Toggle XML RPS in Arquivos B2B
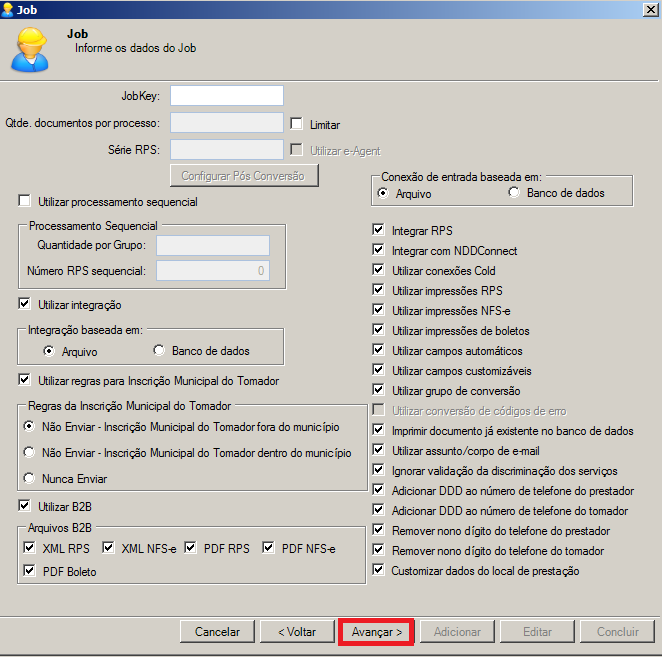The image size is (662, 657). click(x=29, y=548)
